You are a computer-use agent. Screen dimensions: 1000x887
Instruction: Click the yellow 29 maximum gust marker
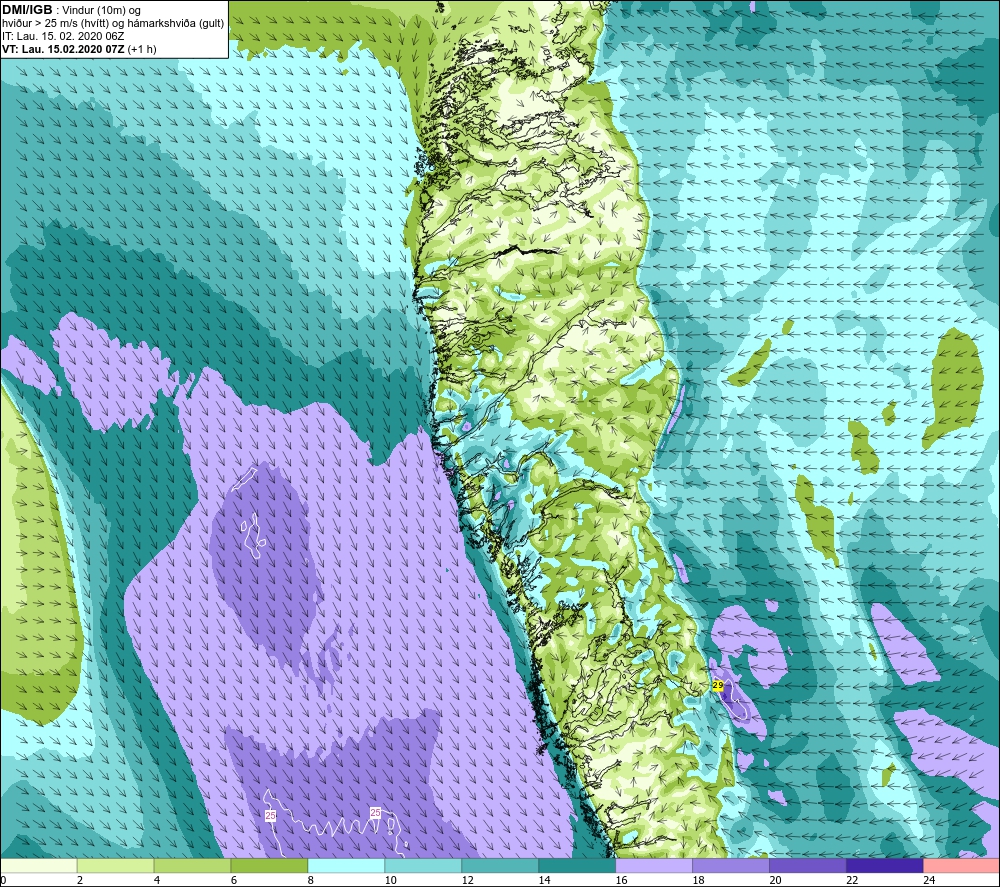coord(717,685)
